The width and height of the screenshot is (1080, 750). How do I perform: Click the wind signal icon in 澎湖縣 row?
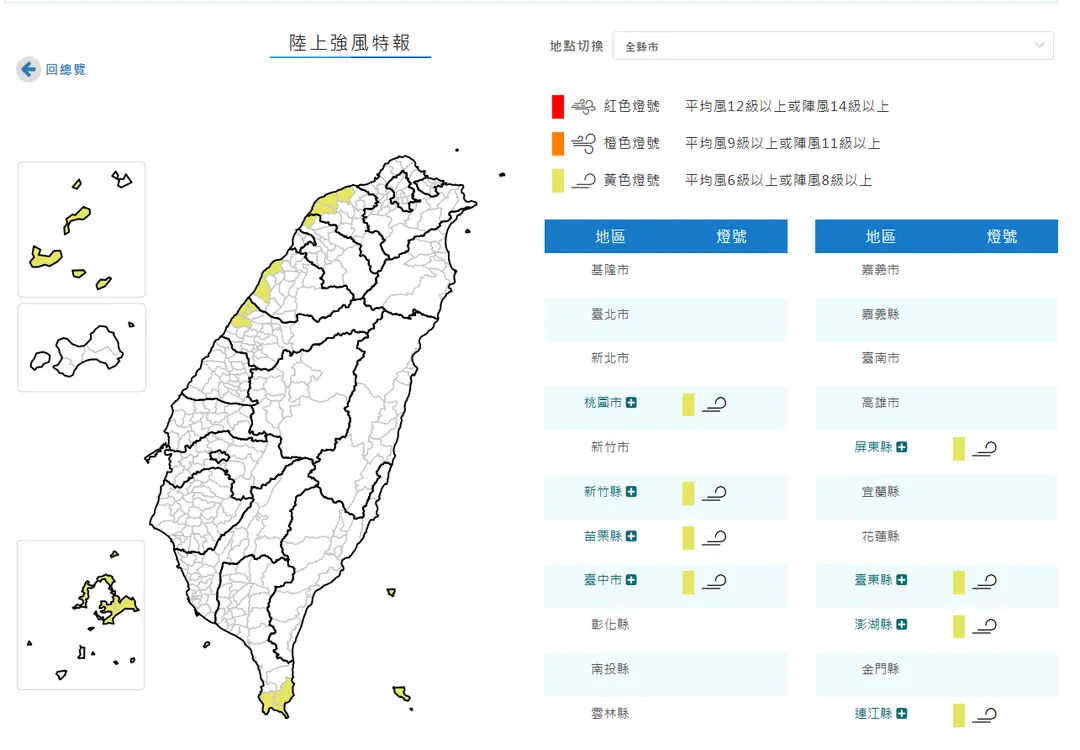985,627
